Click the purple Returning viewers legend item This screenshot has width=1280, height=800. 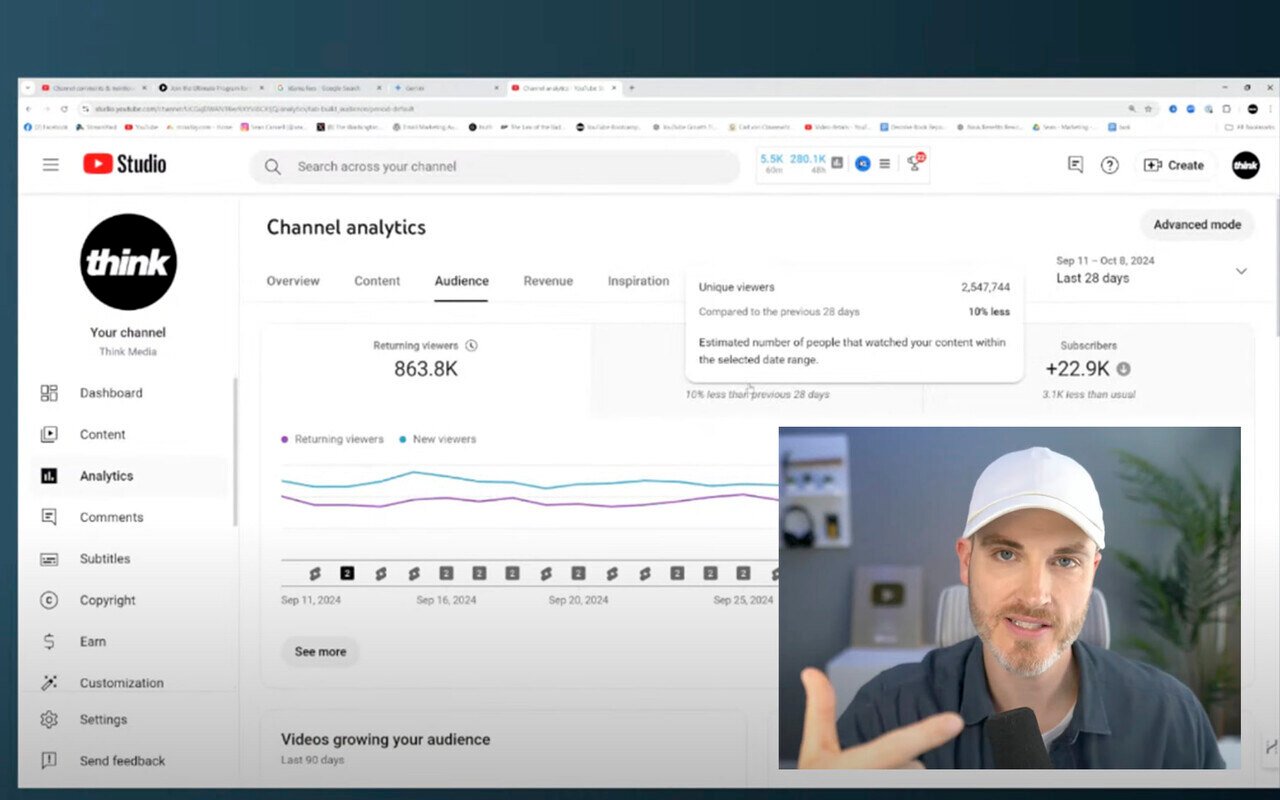click(332, 439)
